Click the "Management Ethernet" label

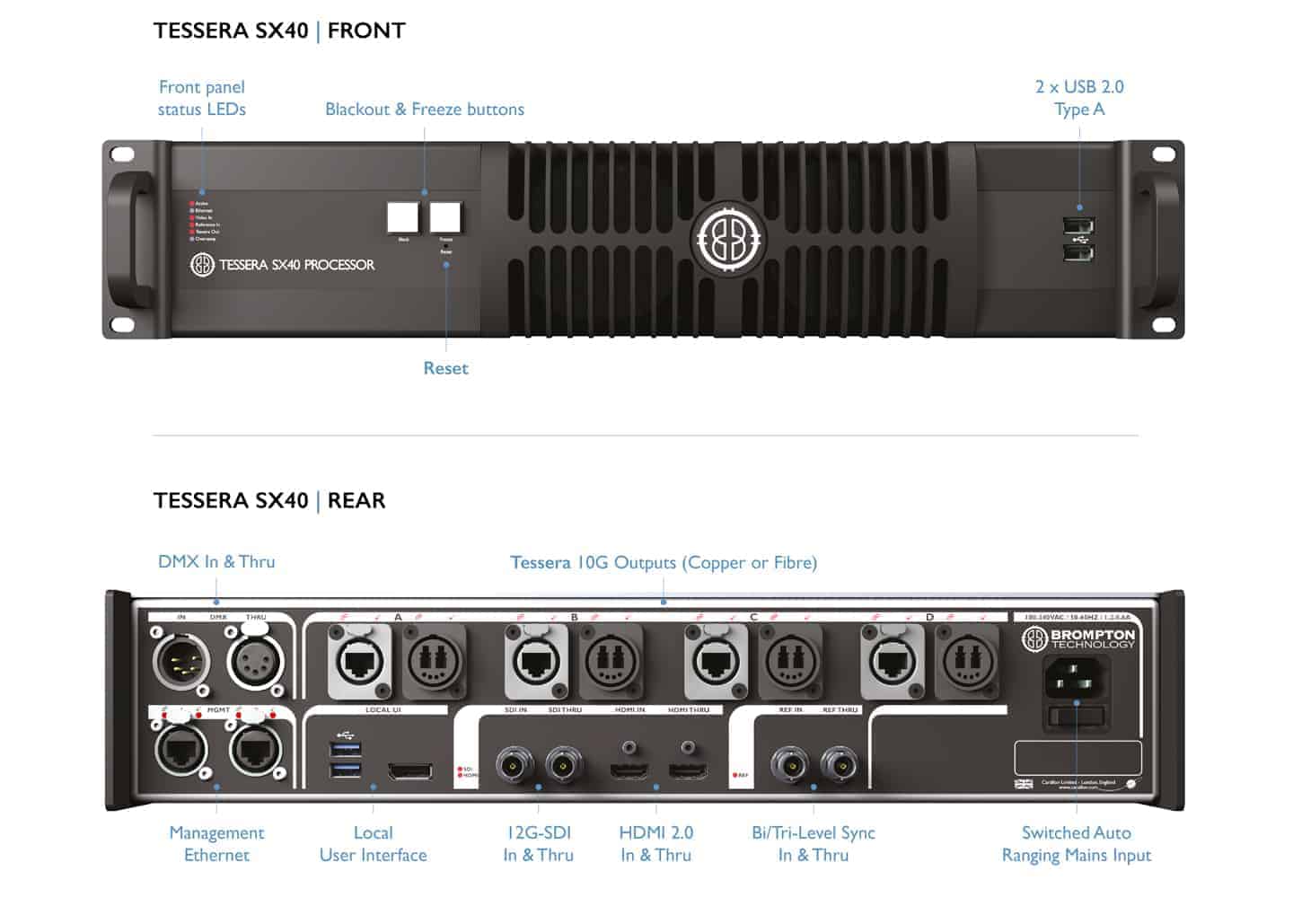pyautogui.click(x=216, y=844)
